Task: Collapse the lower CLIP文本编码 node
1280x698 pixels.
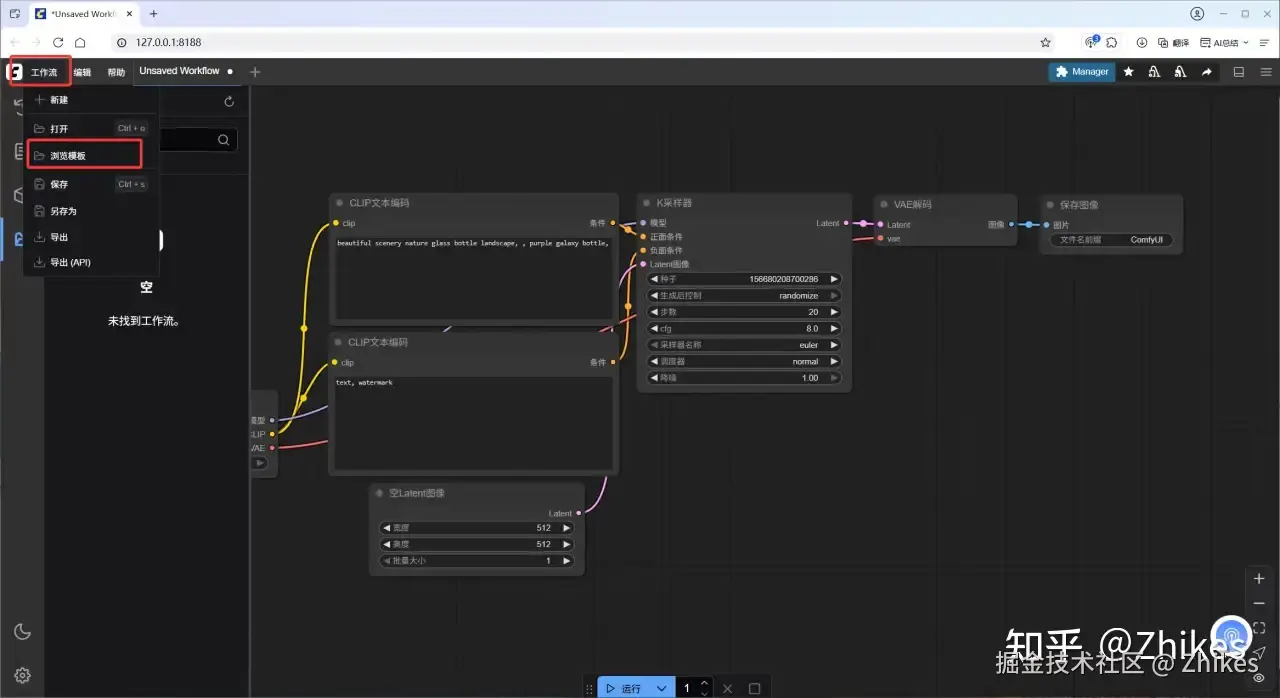Action: coord(340,342)
